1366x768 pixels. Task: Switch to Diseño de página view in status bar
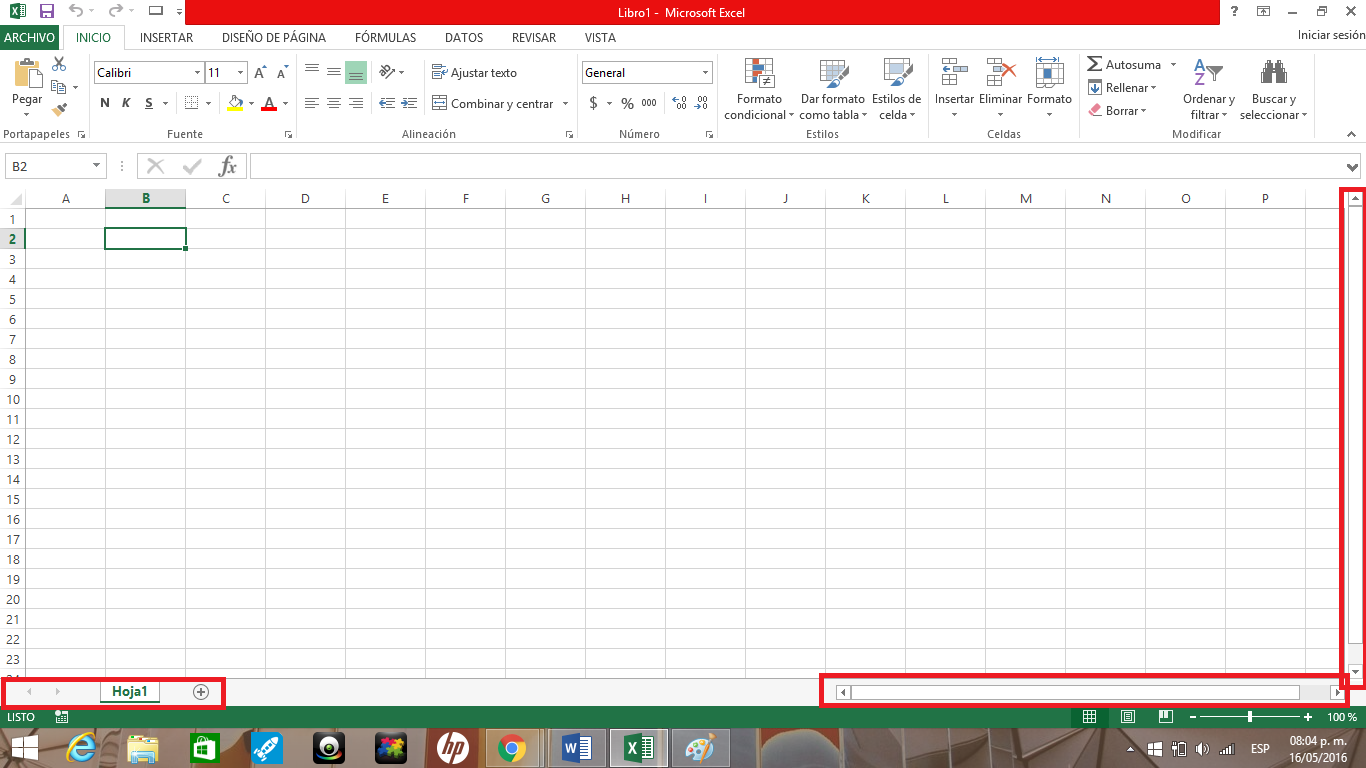(1128, 716)
